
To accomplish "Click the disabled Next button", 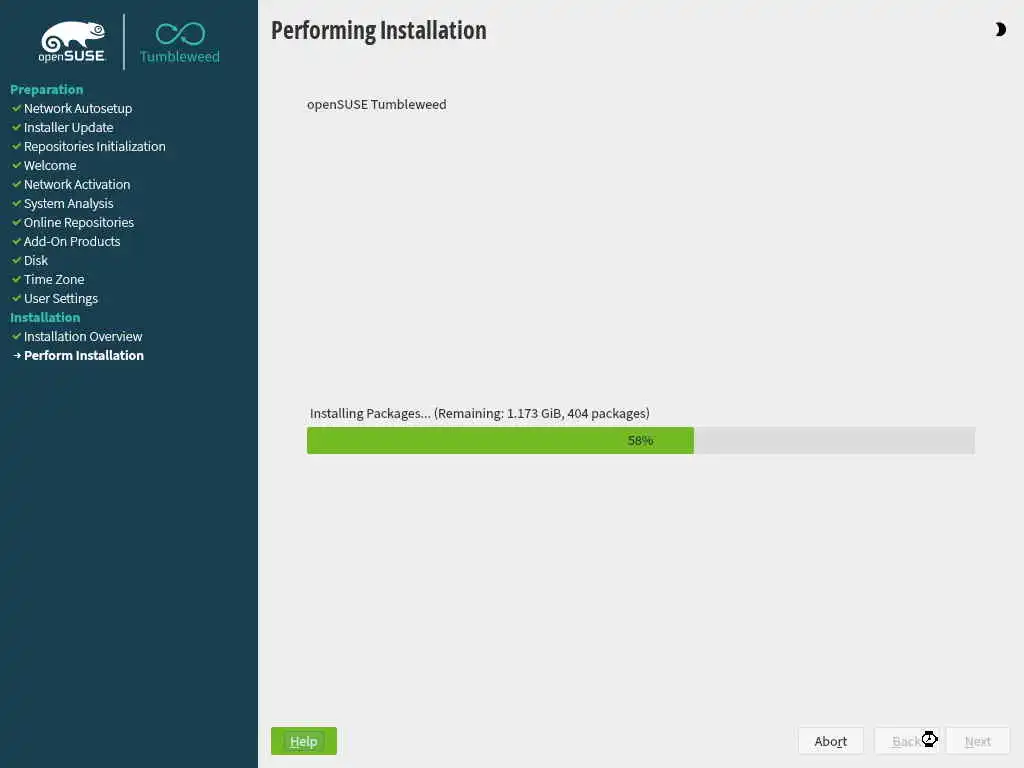I will (978, 741).
